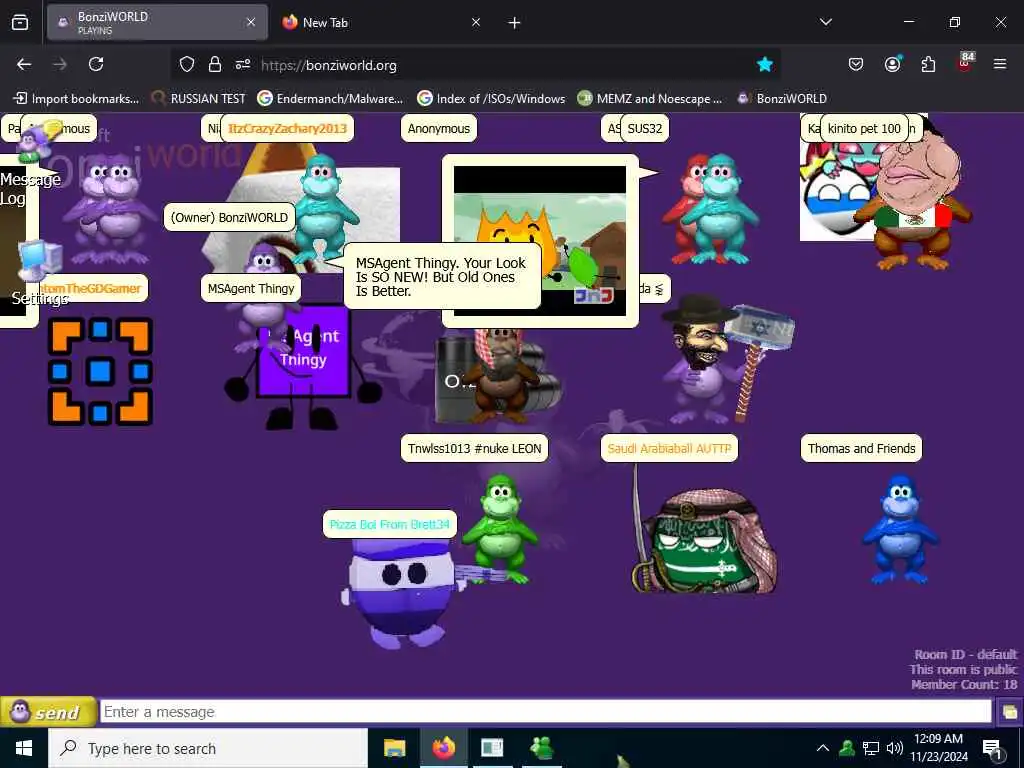This screenshot has width=1024, height=768.
Task: Click the Tnwlss1013 #nuke LEON name tag
Action: (475, 449)
